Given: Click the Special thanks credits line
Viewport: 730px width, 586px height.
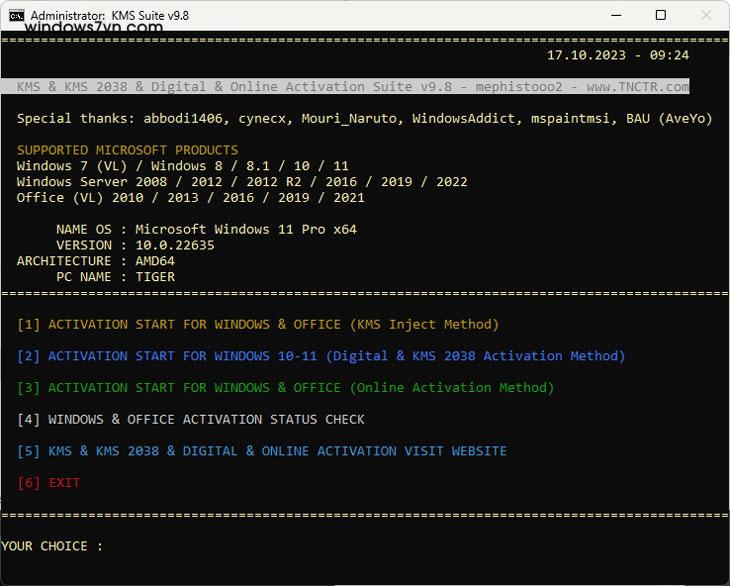Looking at the screenshot, I should 364,118.
